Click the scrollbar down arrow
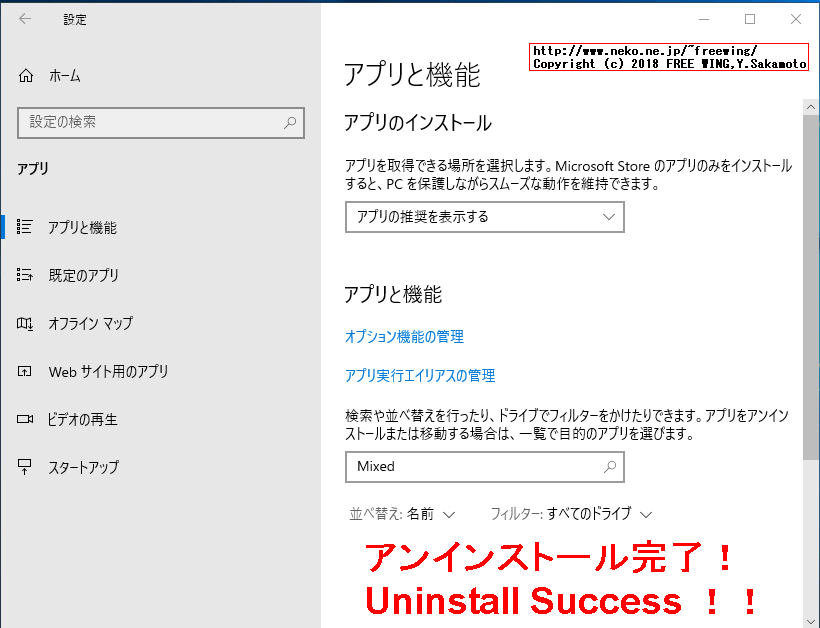Viewport: 820px width, 628px height. 811,620
